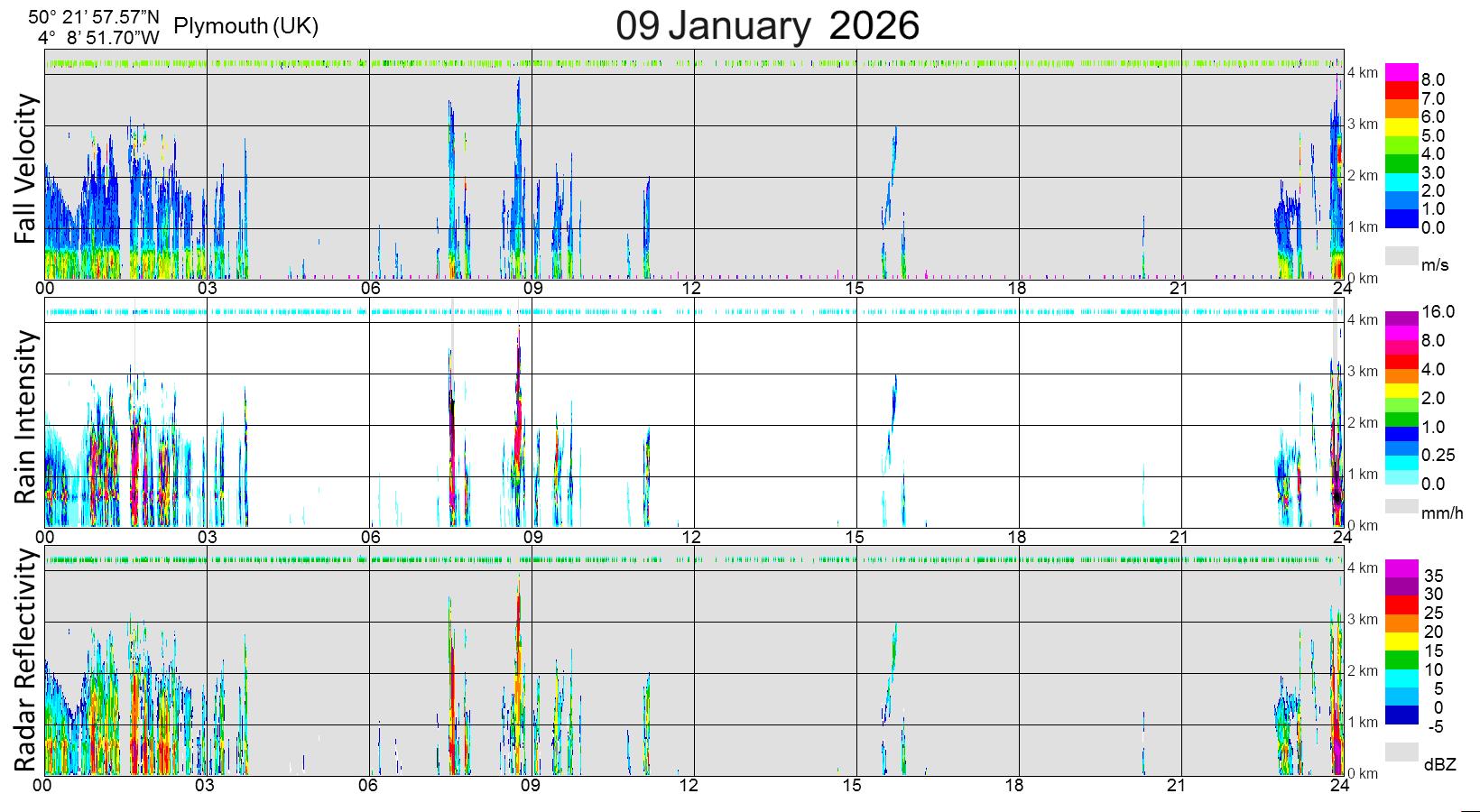Click the "35" value in Radar Reflectivity legend
Screen dimensions: 1480x812
[x=1434, y=576]
